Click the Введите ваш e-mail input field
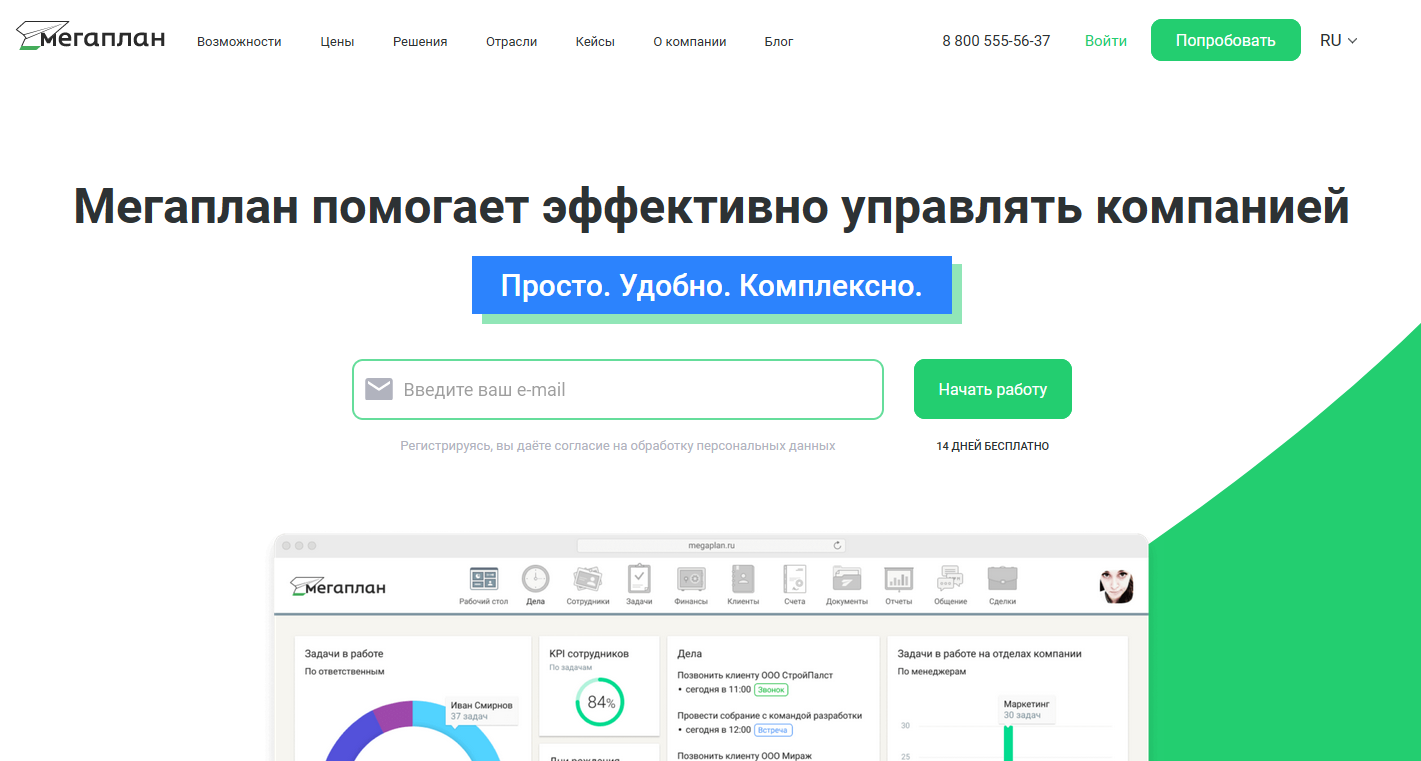This screenshot has height=761, width=1421. point(618,389)
